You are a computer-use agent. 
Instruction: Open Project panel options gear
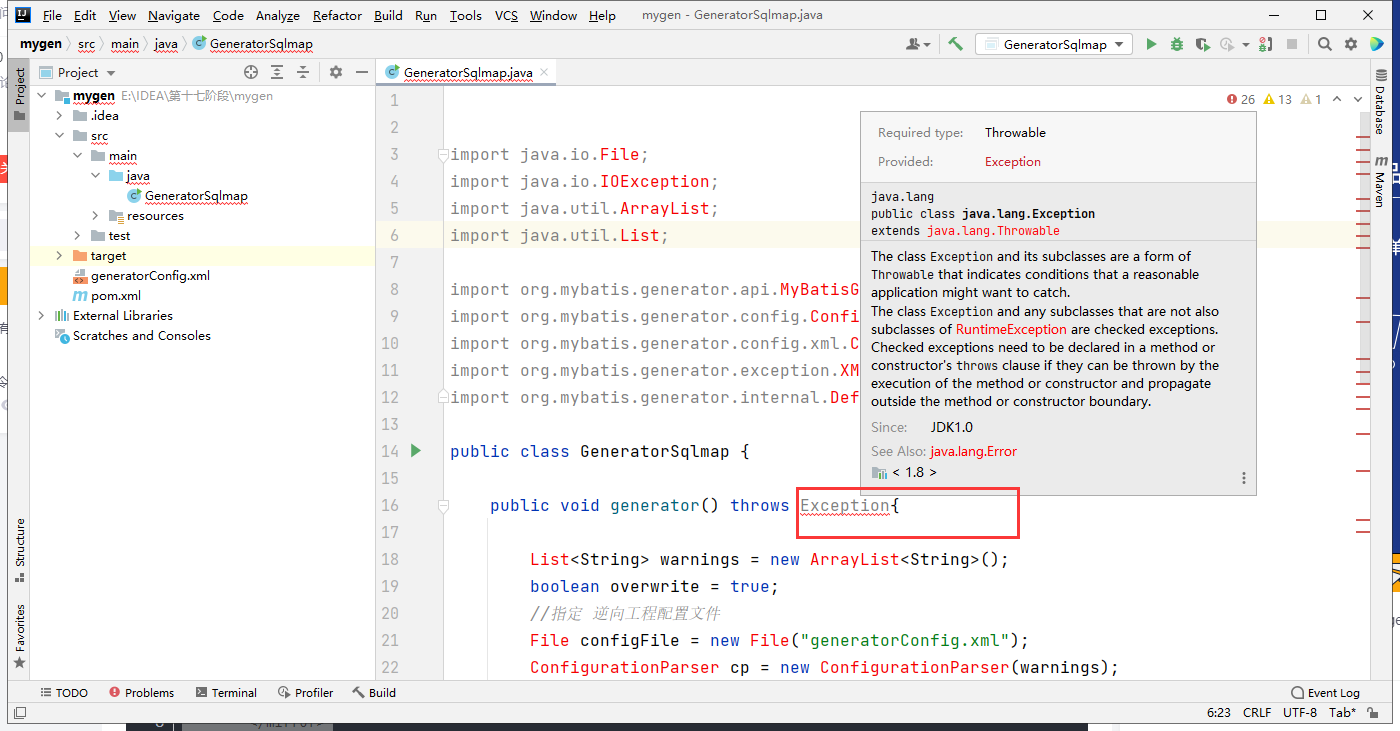pyautogui.click(x=336, y=72)
